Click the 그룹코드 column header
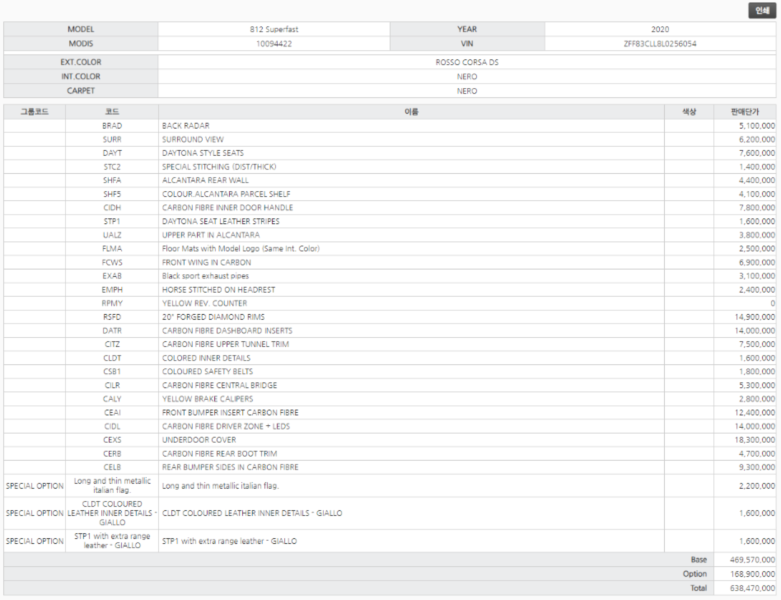 (x=34, y=112)
